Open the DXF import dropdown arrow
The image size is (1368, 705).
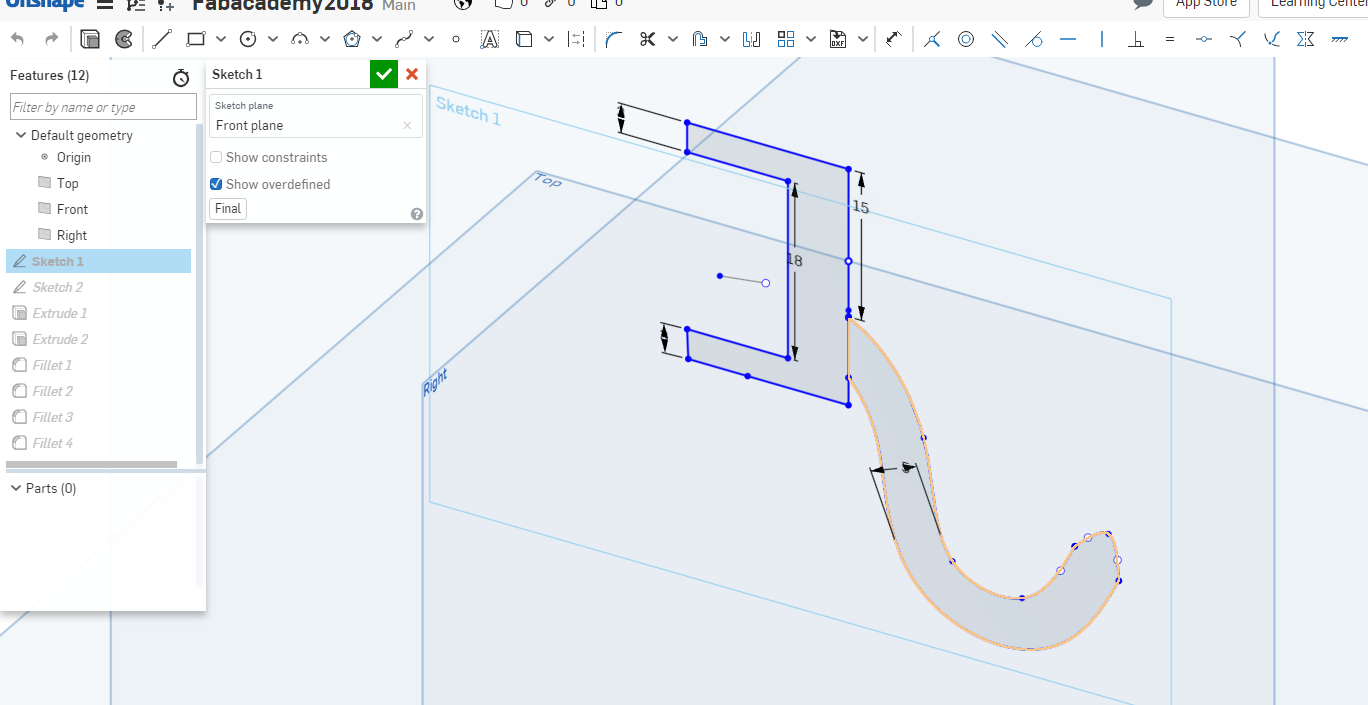(863, 40)
